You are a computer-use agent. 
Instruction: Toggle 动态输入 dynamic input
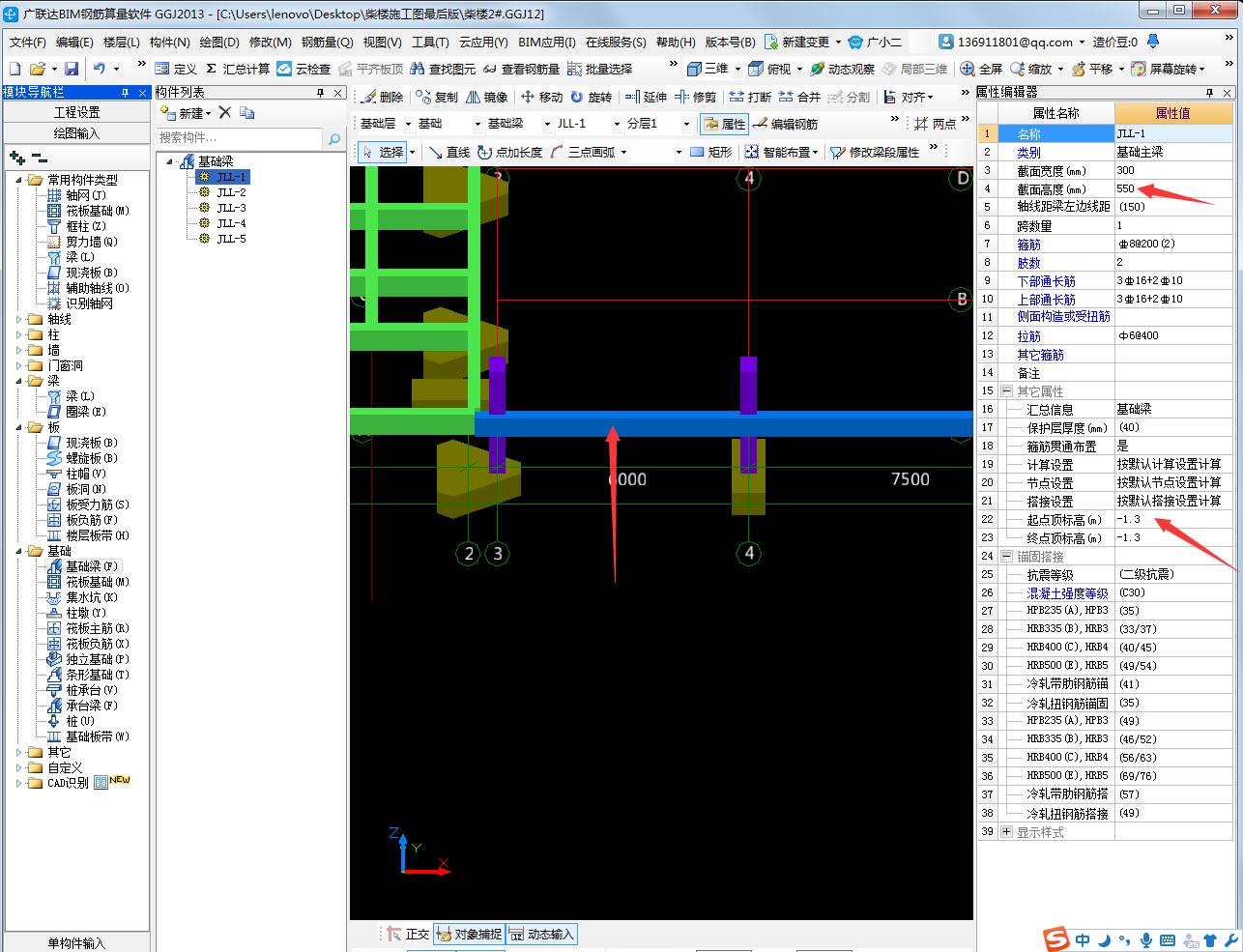pyautogui.click(x=541, y=934)
